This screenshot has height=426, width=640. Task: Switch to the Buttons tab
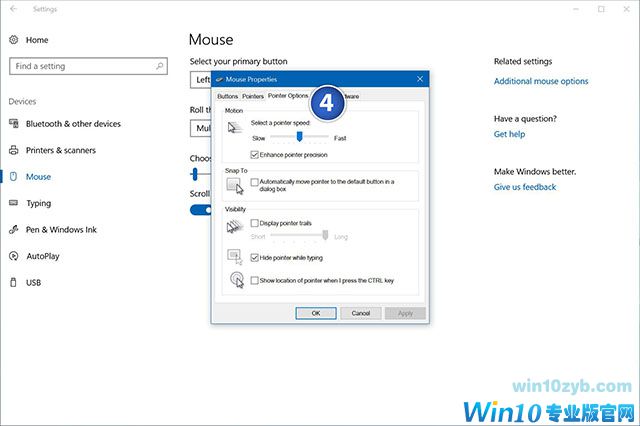[x=227, y=96]
